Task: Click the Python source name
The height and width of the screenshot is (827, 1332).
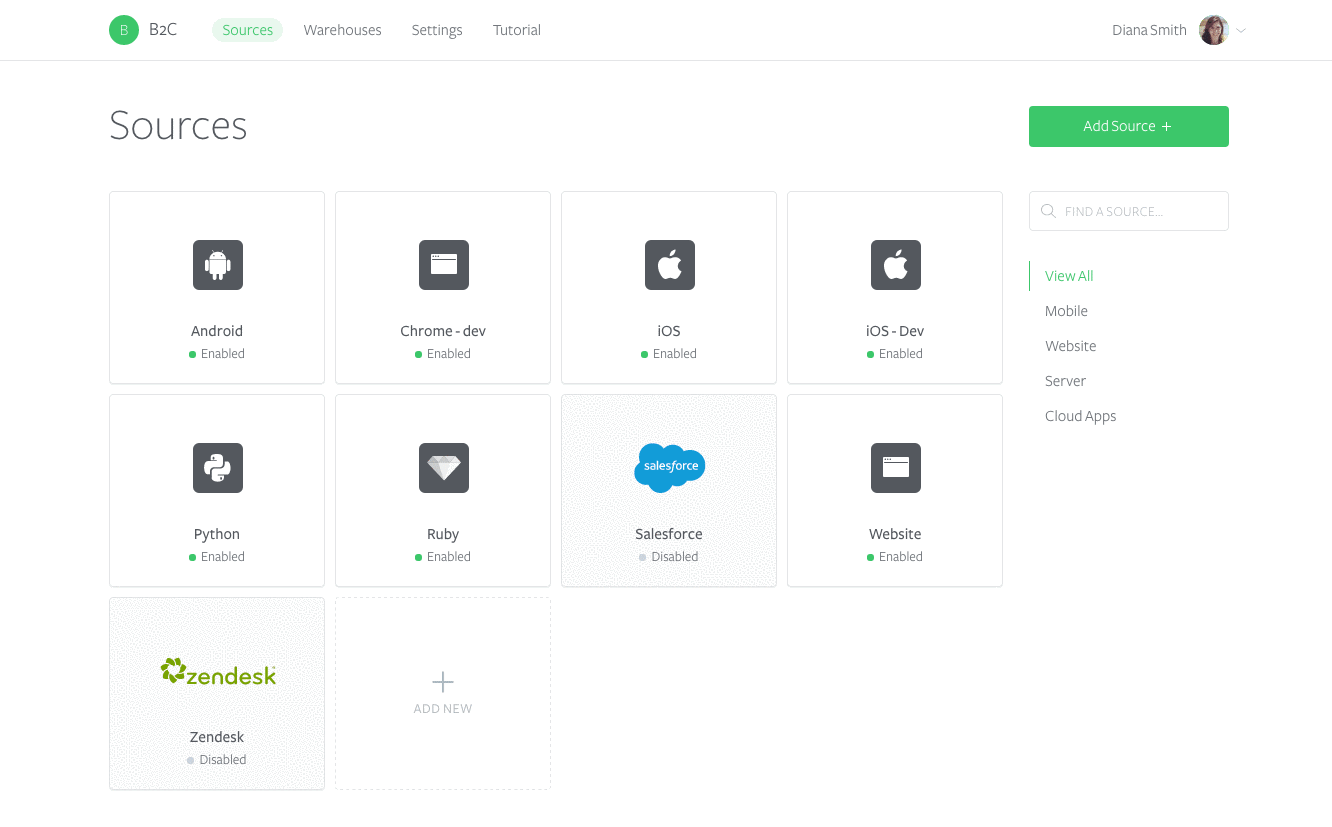Action: (217, 534)
